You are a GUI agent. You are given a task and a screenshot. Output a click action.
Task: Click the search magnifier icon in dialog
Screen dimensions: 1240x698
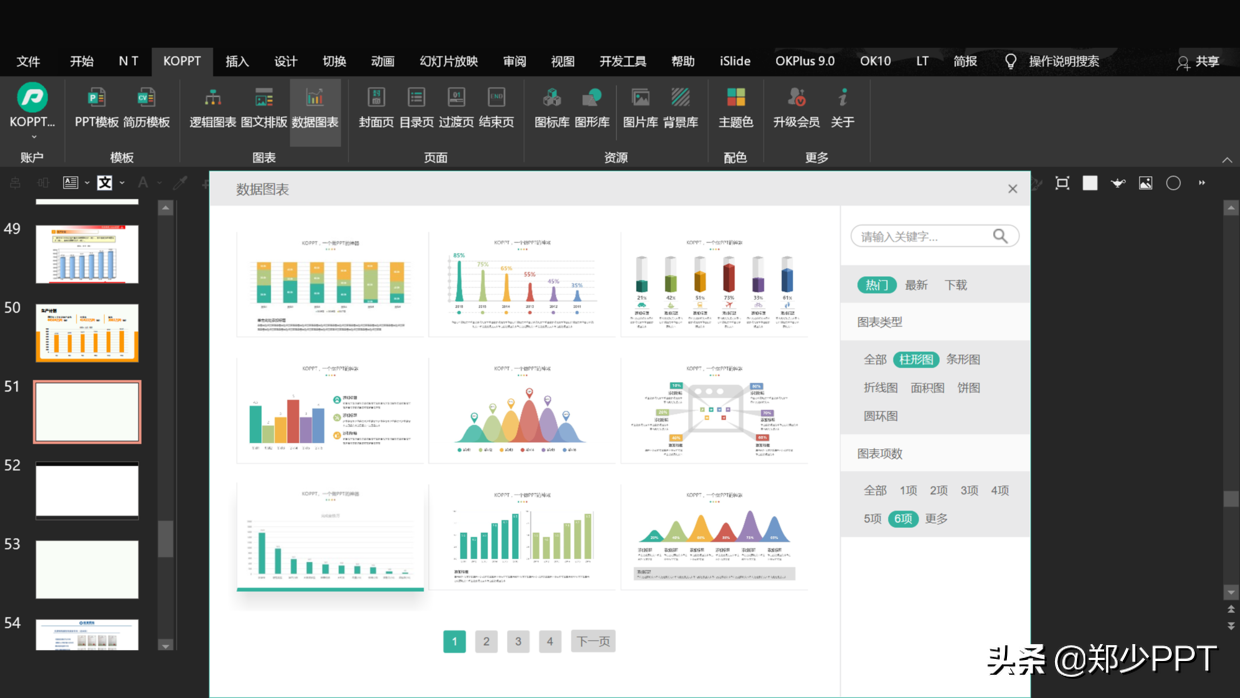pos(1000,236)
